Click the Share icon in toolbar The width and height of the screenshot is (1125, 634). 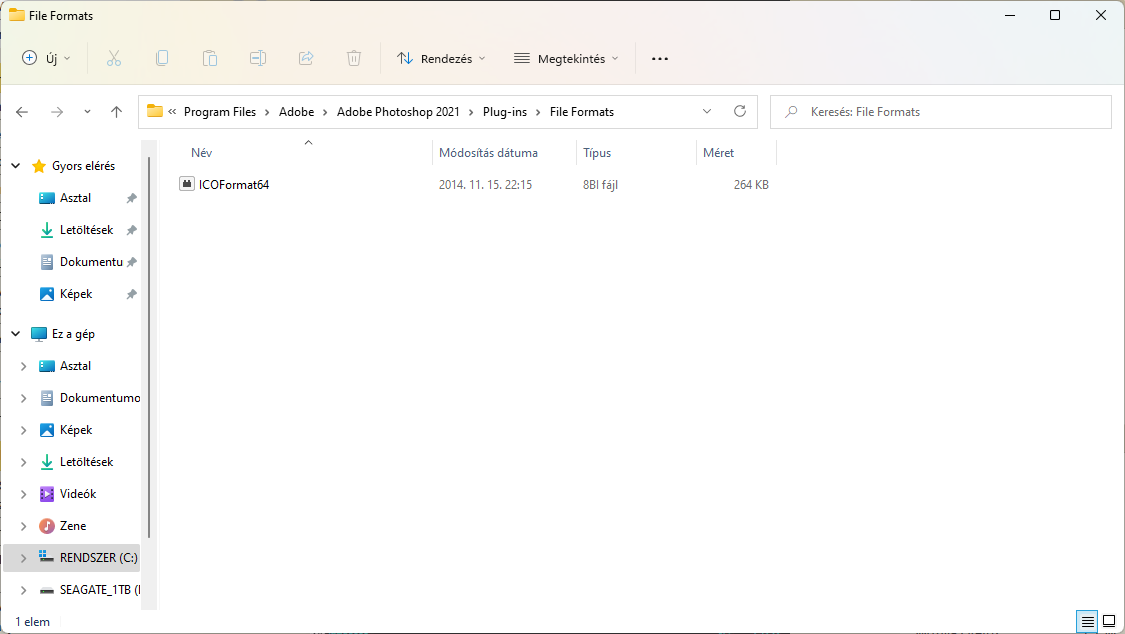[306, 58]
